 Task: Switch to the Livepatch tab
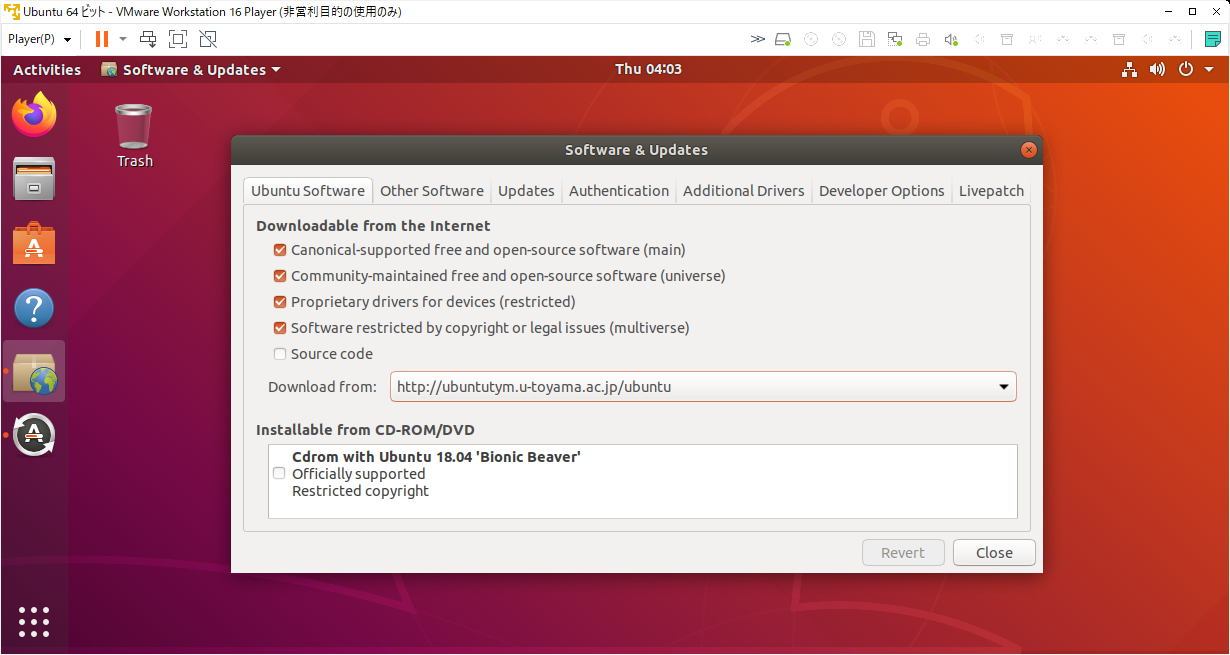point(991,191)
